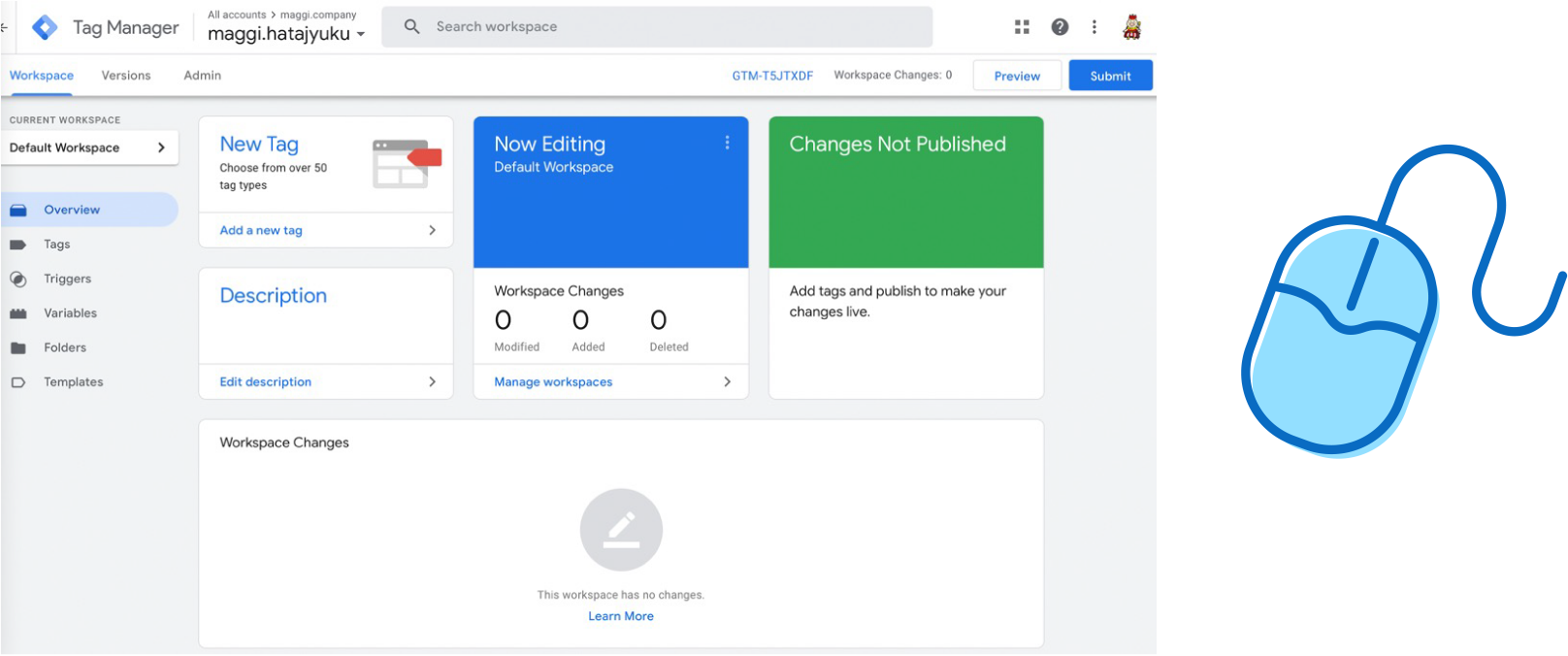
Task: Click the blue Submit button
Action: (x=1111, y=76)
